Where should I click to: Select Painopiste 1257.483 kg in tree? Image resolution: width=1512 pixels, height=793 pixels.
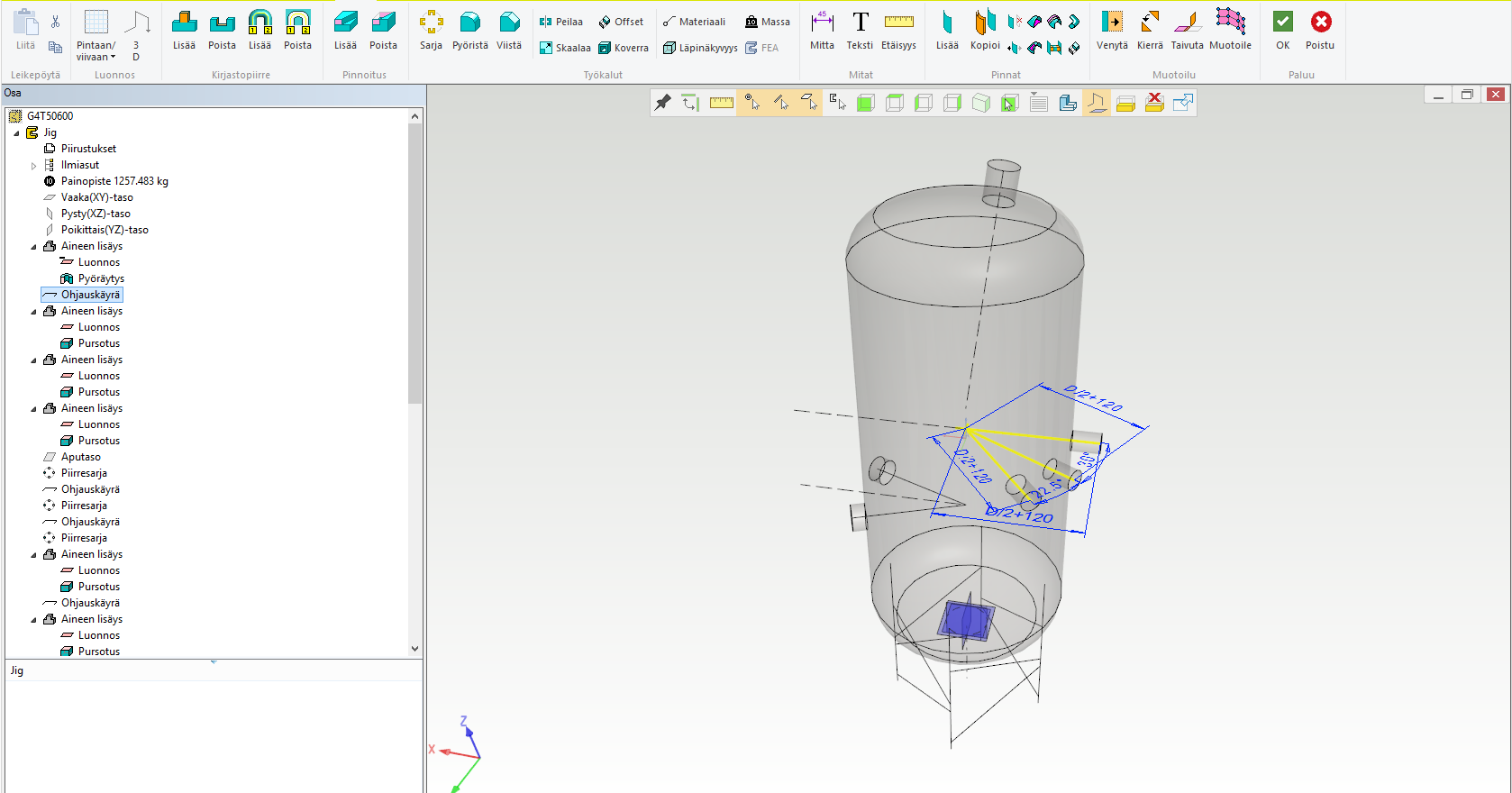coord(114,181)
